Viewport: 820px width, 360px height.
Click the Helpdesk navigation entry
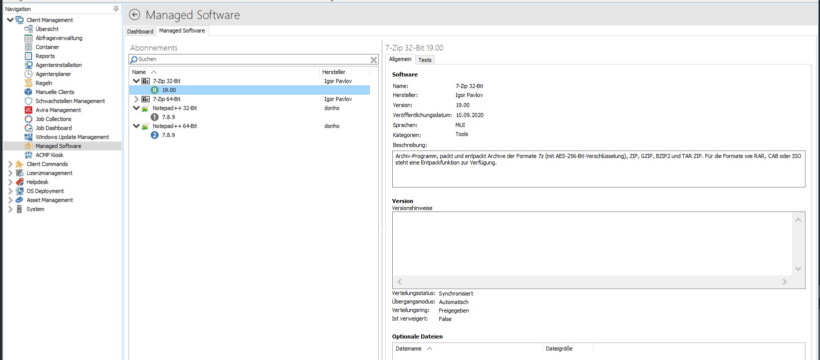(x=37, y=182)
